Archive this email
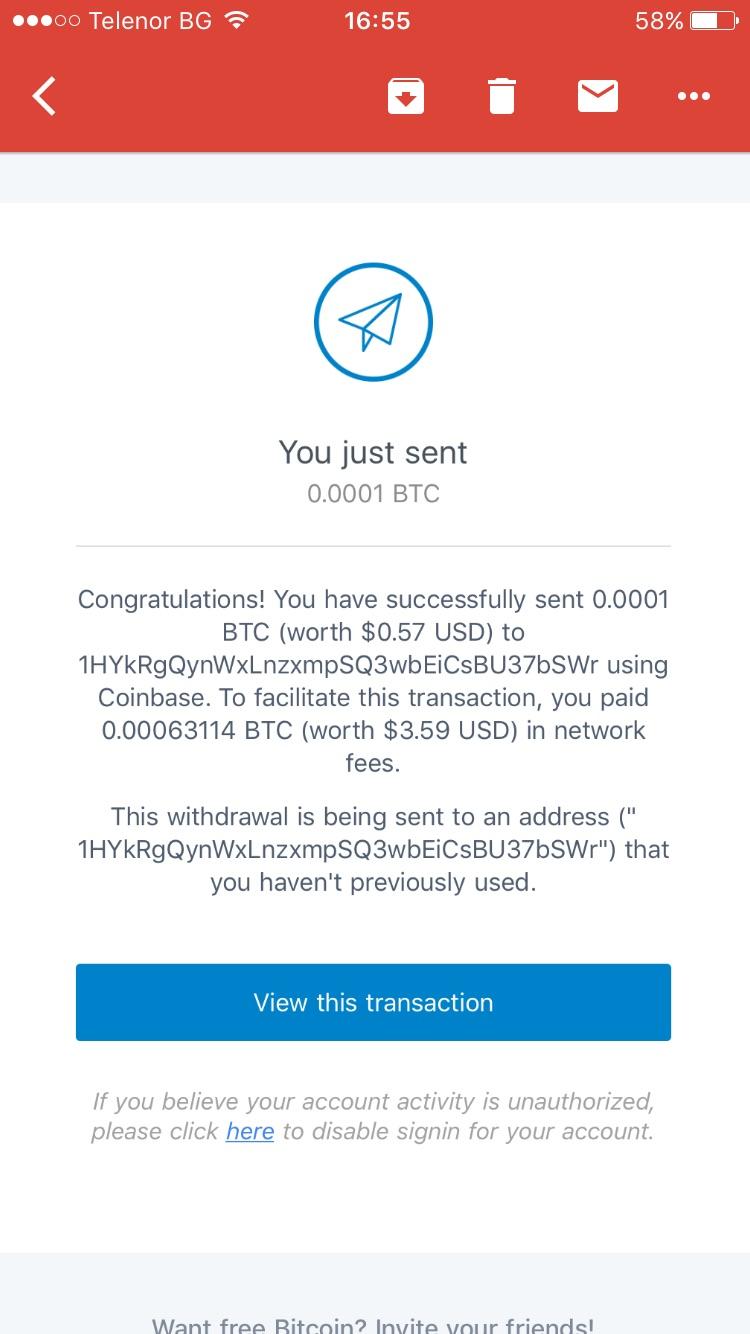Image resolution: width=750 pixels, height=1334 pixels. click(406, 96)
